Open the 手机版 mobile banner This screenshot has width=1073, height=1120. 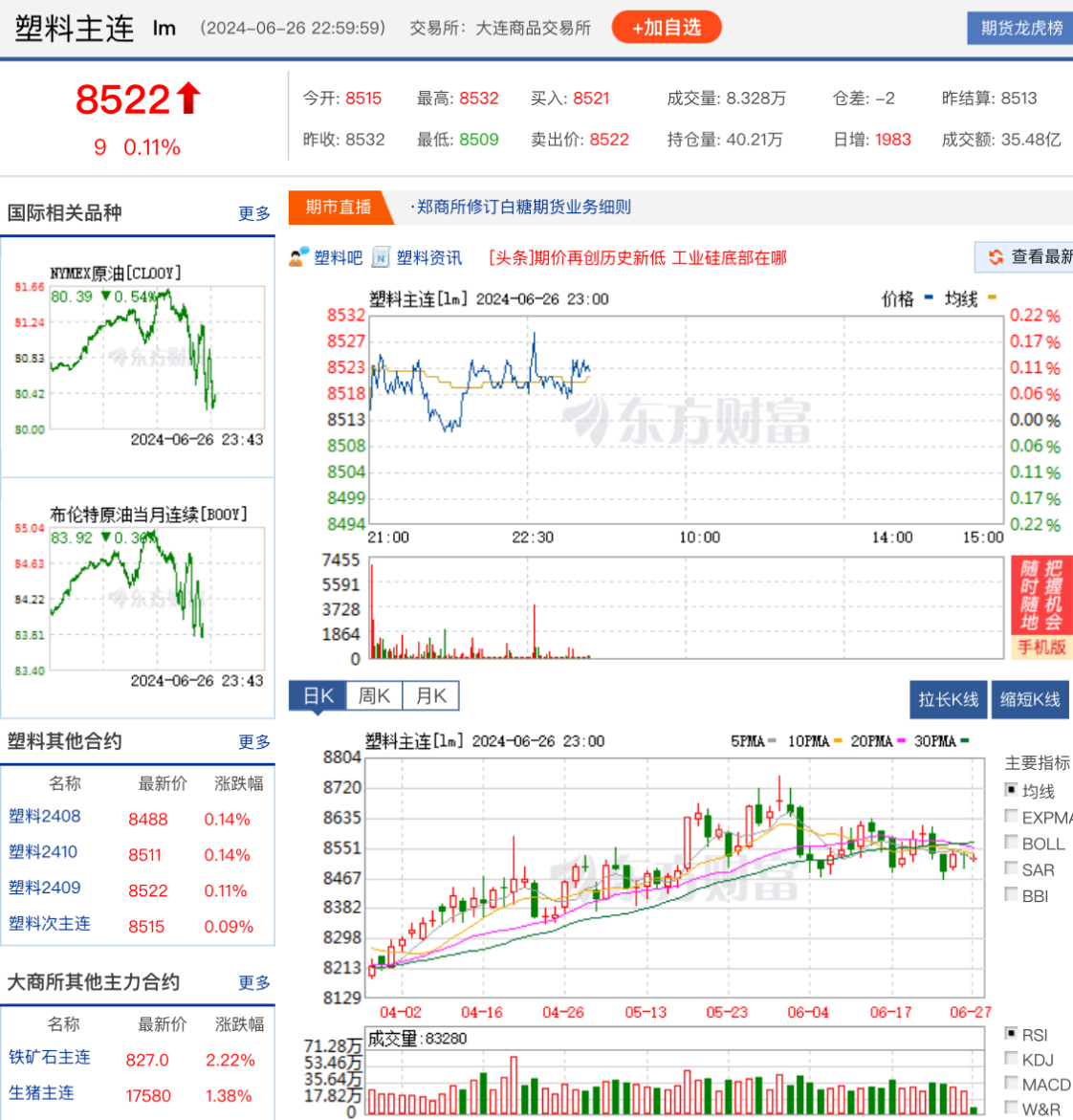tap(1040, 648)
